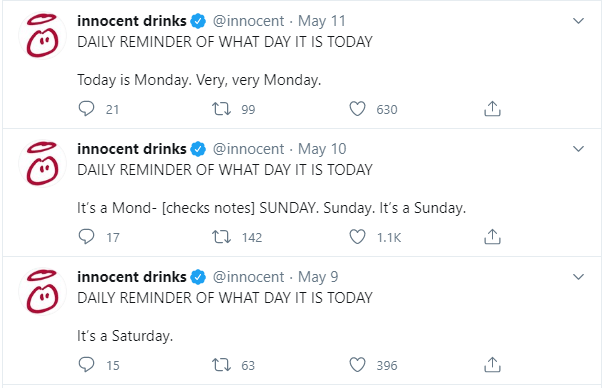Retweet the May 10 Sunday tweet
Image resolution: width=607 pixels, height=388 pixels.
click(x=221, y=237)
